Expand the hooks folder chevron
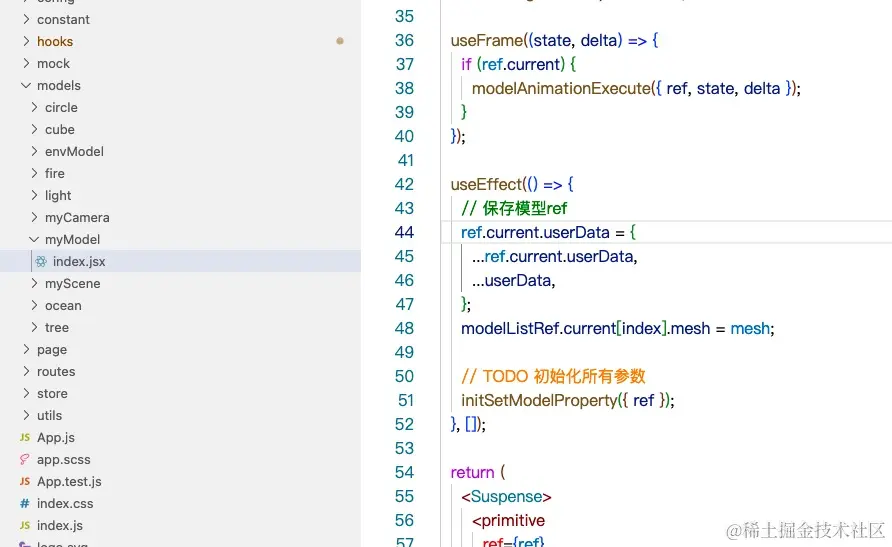This screenshot has width=892, height=547. [x=26, y=41]
